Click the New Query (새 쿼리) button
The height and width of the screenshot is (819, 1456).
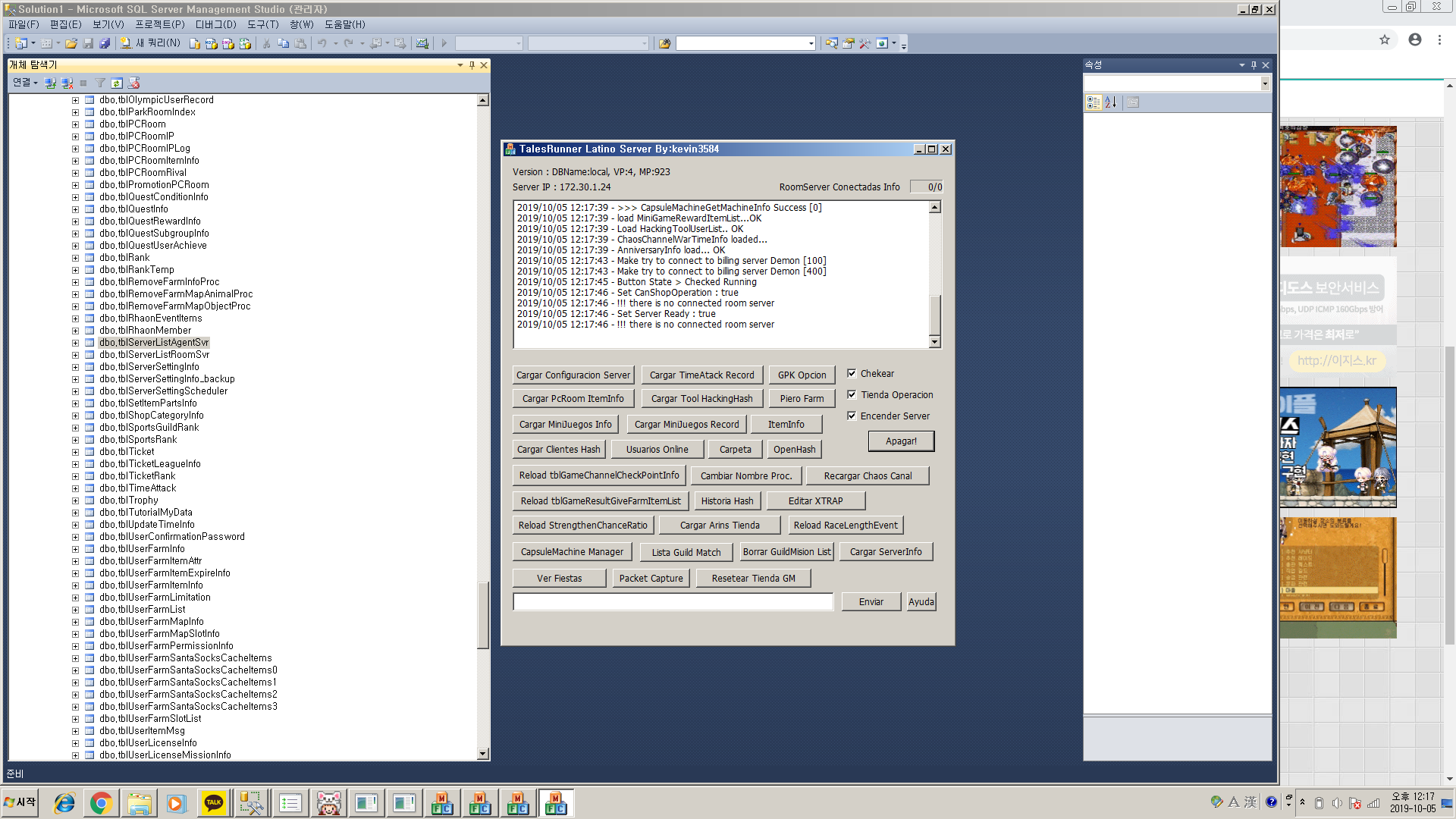pos(151,43)
